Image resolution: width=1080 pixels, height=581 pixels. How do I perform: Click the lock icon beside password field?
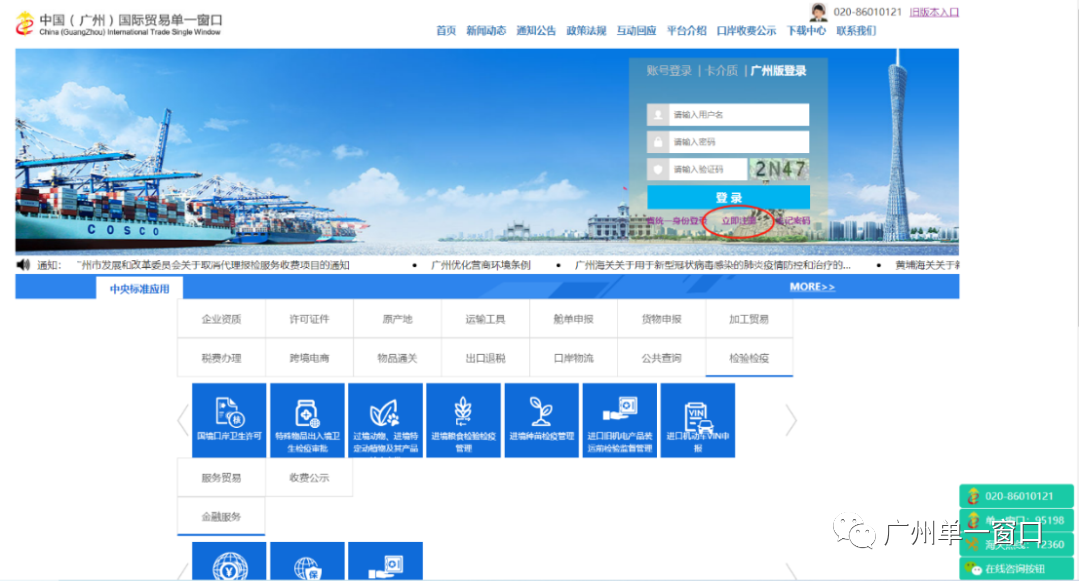[x=658, y=142]
